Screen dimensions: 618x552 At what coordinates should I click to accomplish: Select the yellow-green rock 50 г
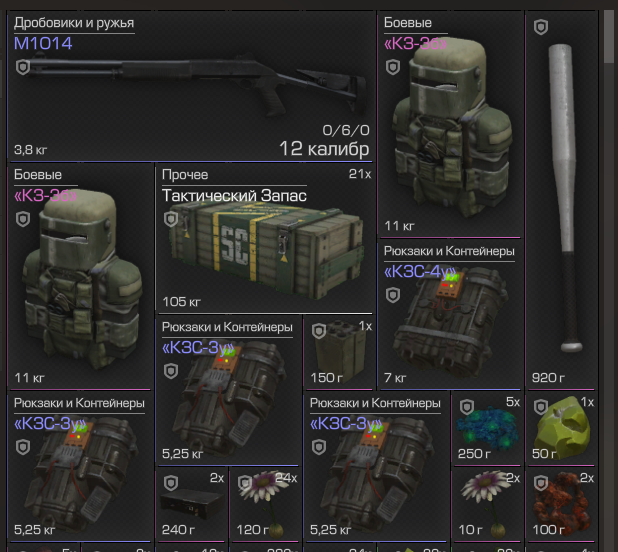click(x=561, y=428)
